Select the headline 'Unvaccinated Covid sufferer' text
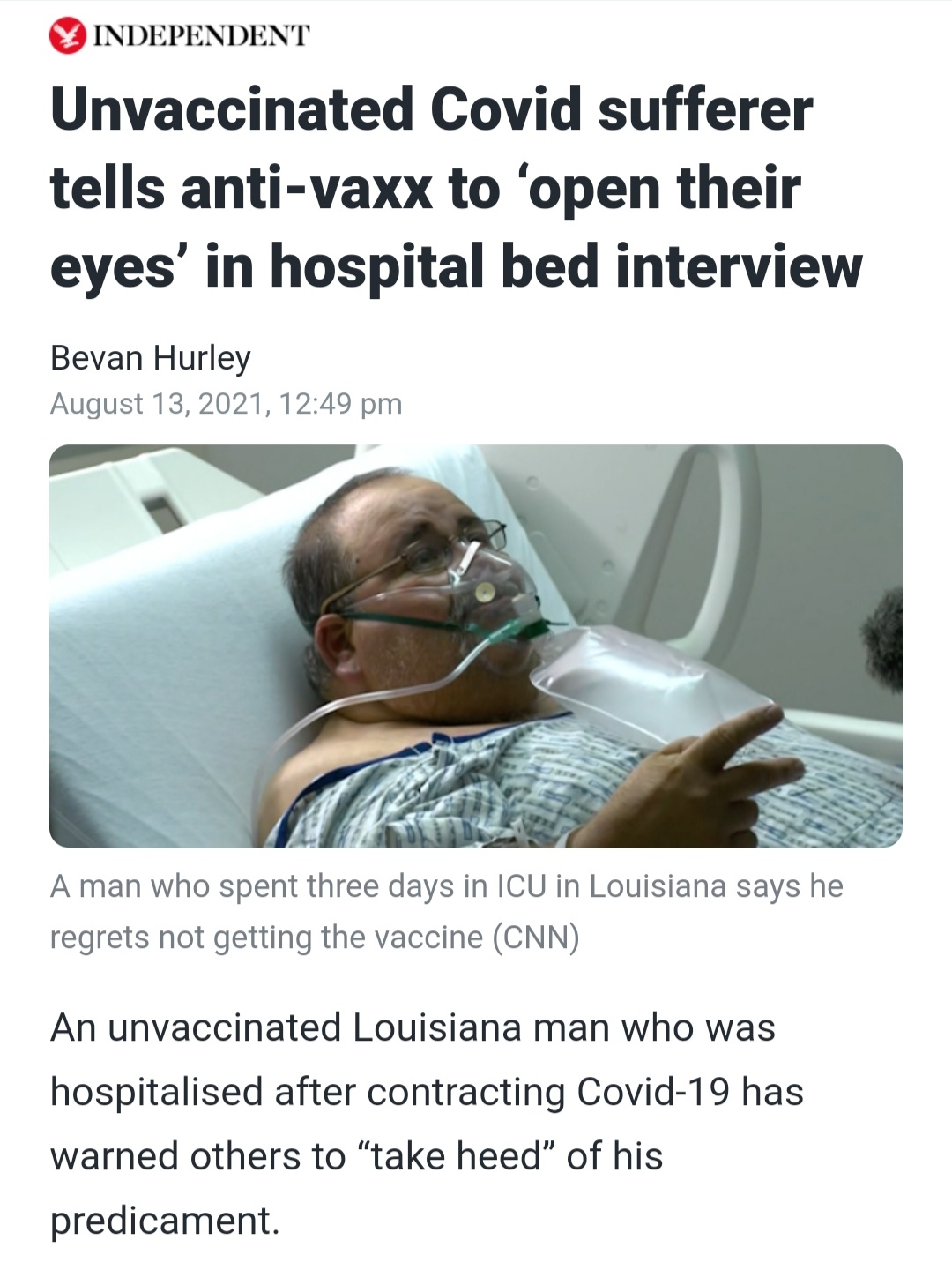Image resolution: width=952 pixels, height=1270 pixels. point(431,110)
